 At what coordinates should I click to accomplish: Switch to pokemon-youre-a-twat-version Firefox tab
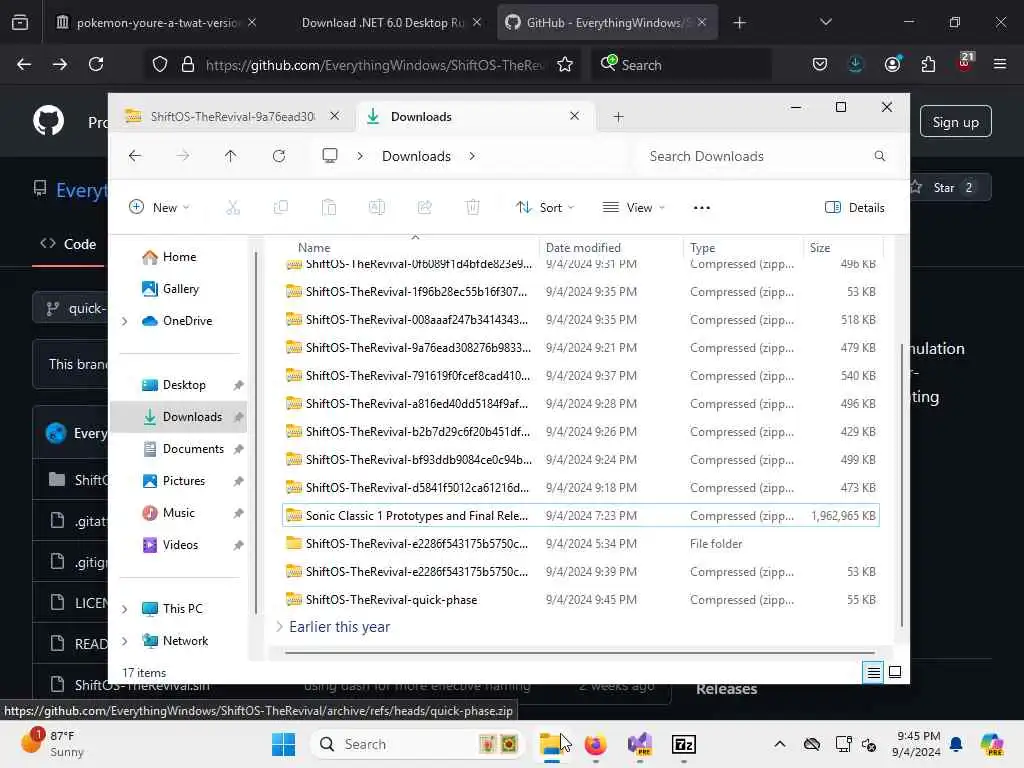click(156, 23)
